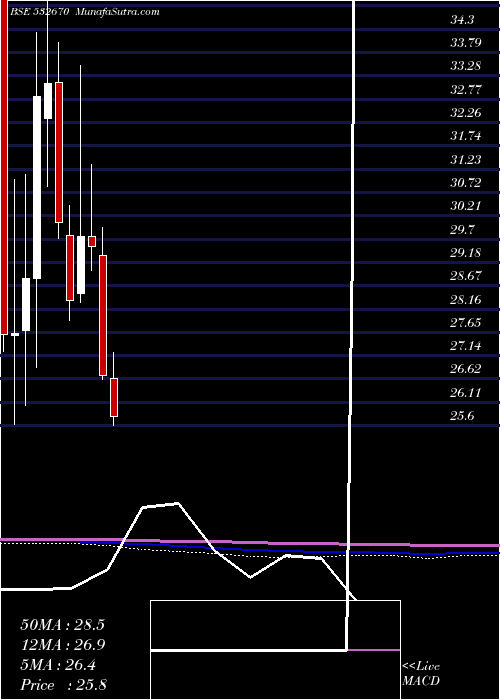Click the 26.11 price axis label
This screenshot has height=700, width=500.
point(466,392)
